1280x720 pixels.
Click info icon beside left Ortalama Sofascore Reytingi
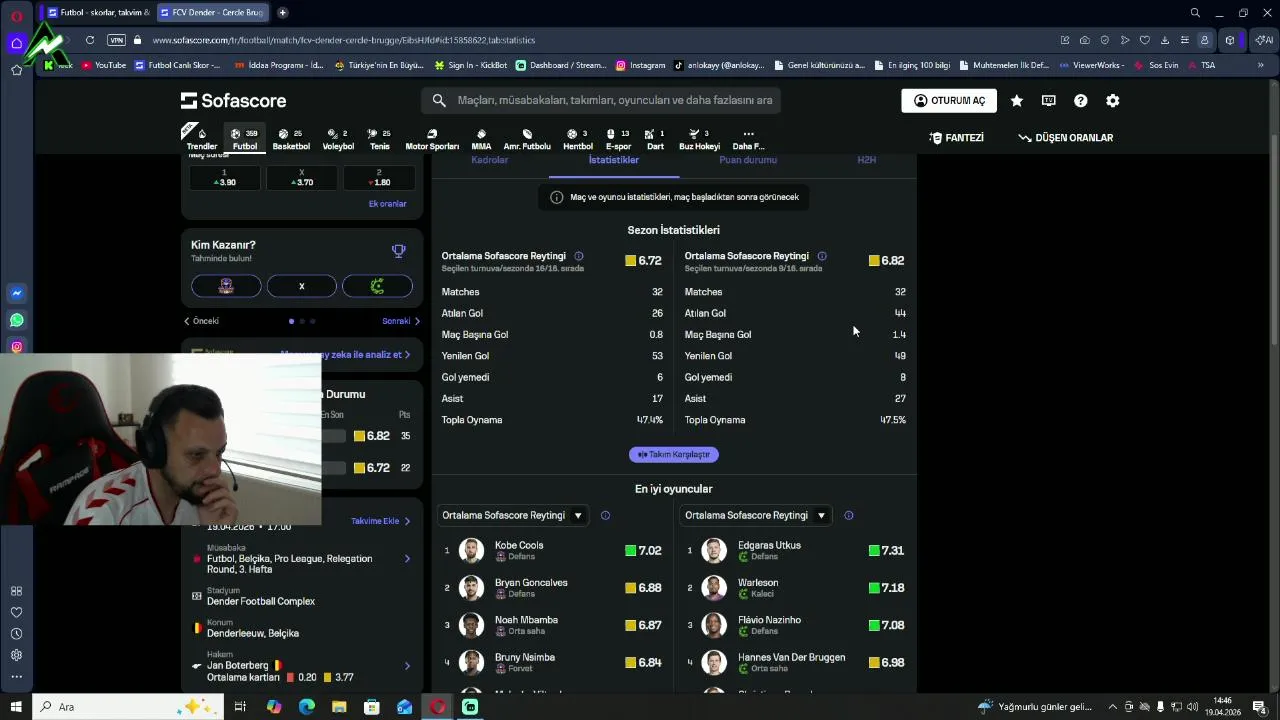(579, 256)
